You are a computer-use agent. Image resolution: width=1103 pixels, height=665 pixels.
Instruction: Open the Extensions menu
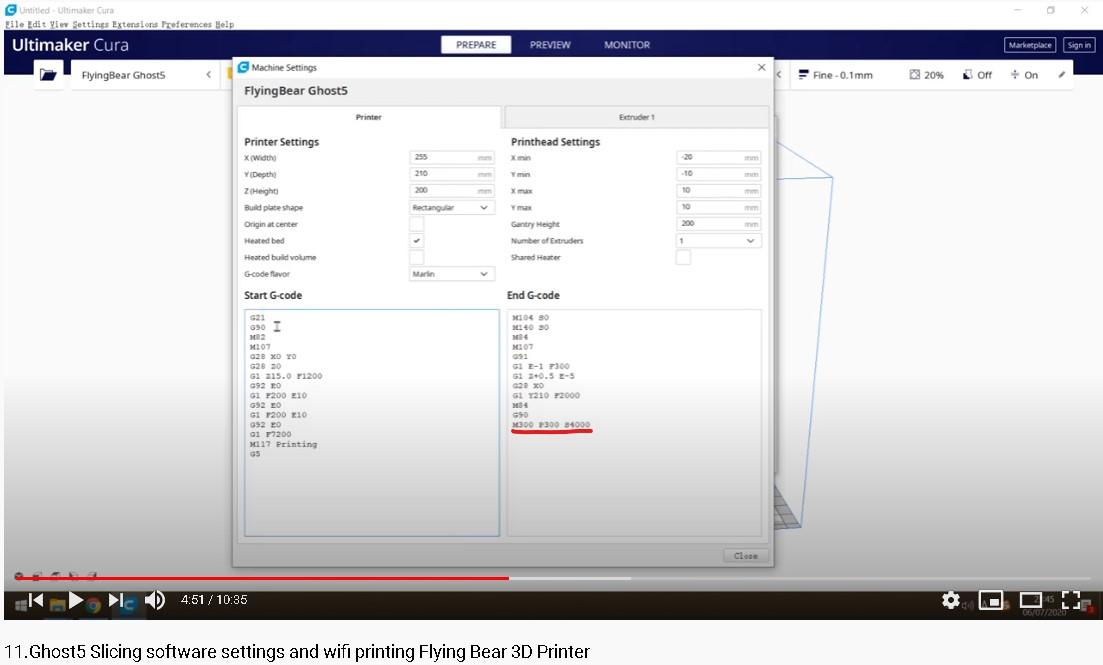(x=135, y=24)
